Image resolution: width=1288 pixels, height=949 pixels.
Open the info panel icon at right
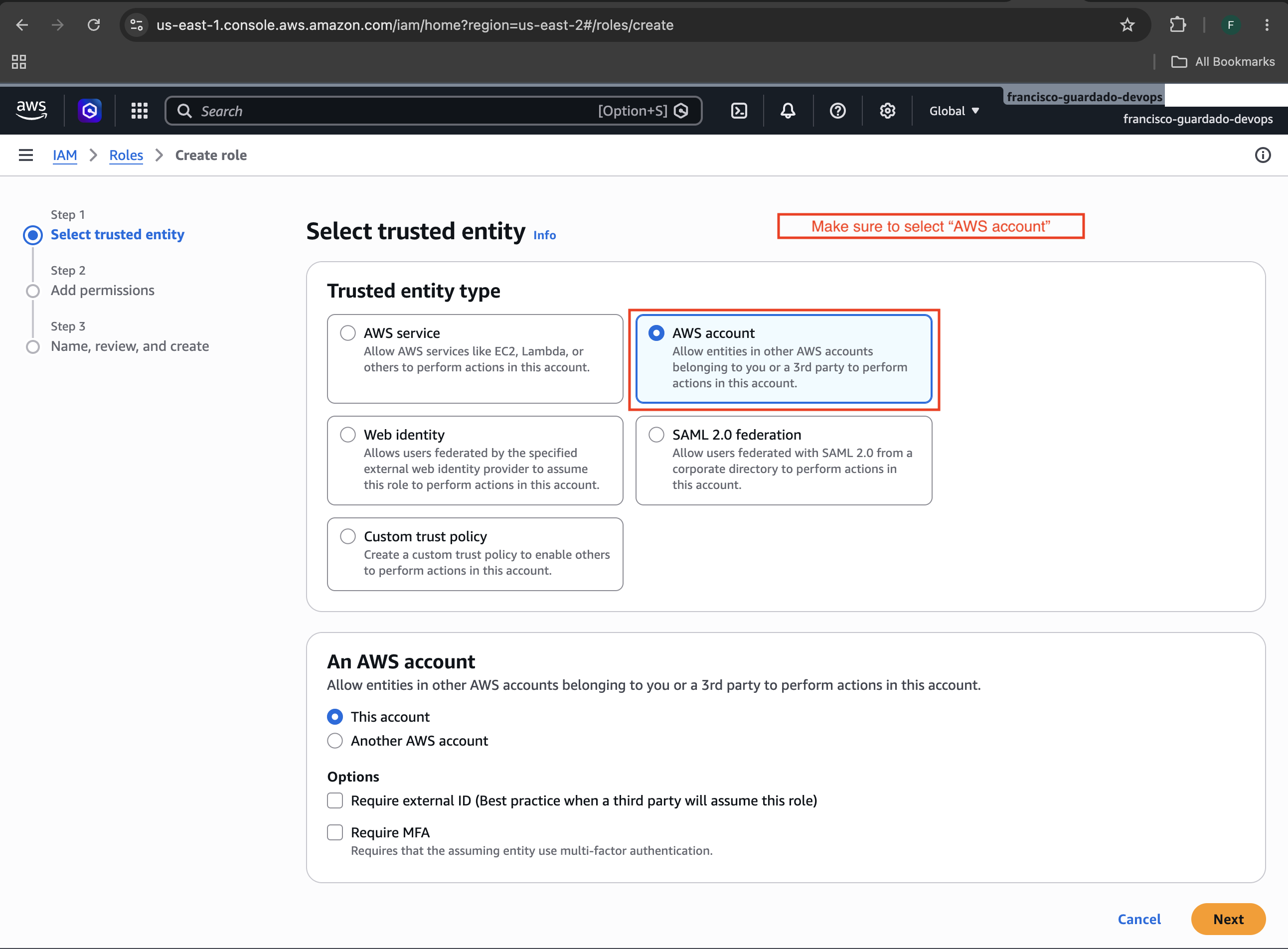click(x=1263, y=155)
